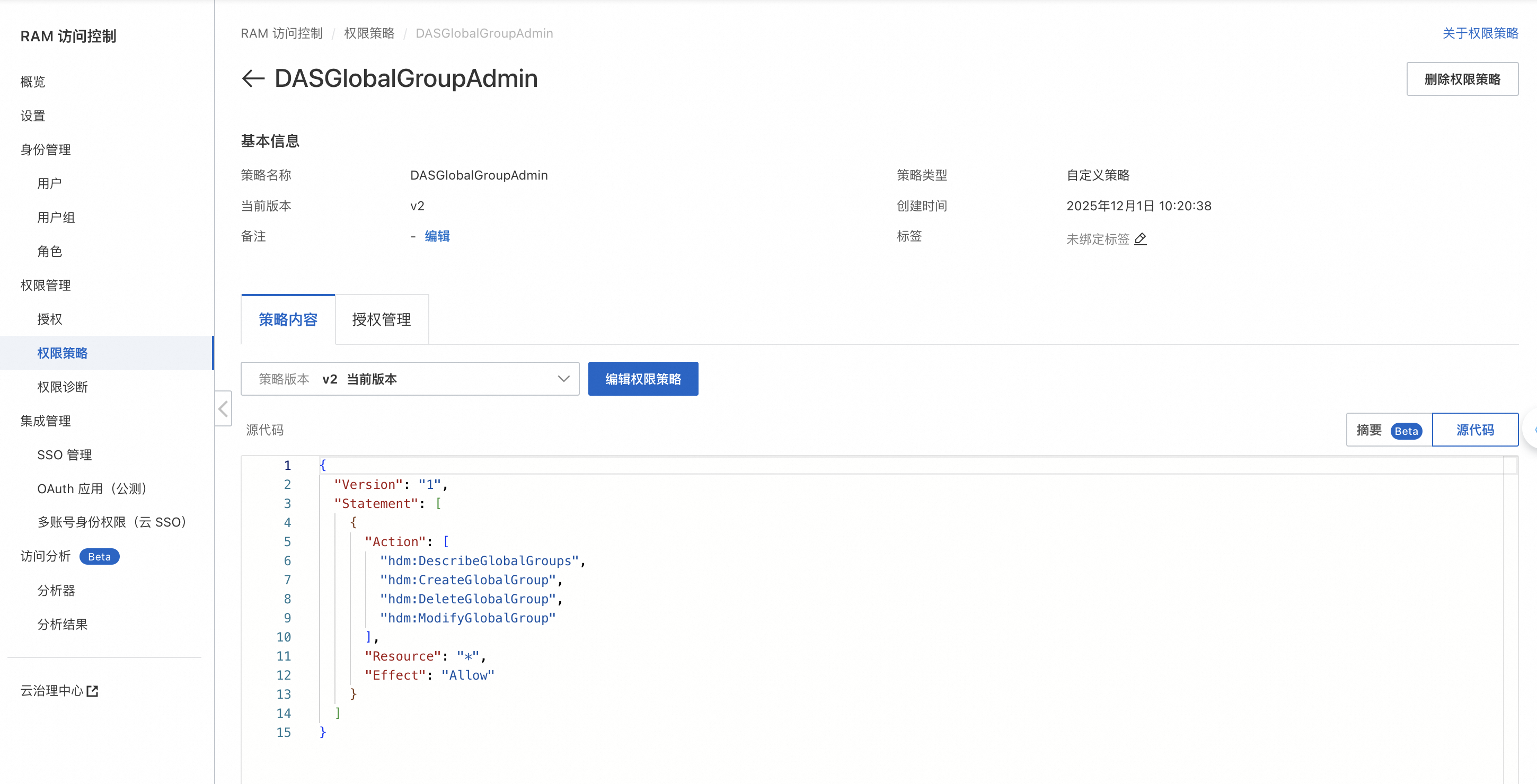Click the pencil icon to edit tags
The width and height of the screenshot is (1537, 784).
click(1140, 239)
